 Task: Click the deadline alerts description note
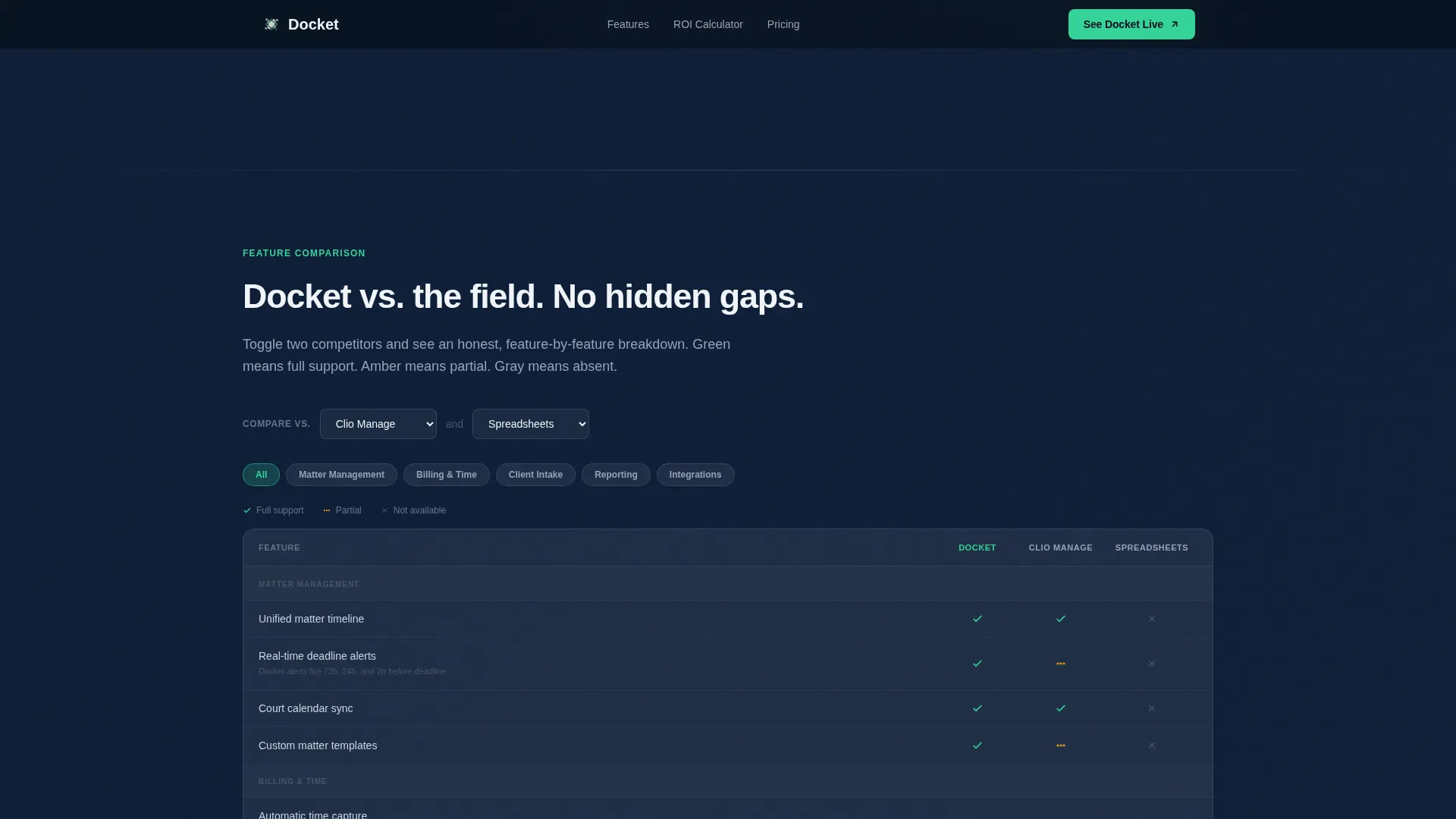(352, 671)
